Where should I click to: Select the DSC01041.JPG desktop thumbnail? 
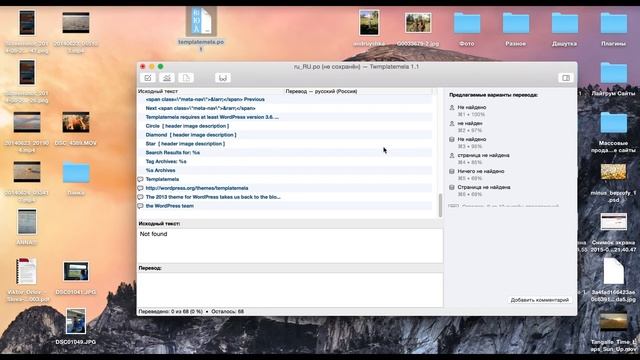pos(76,272)
